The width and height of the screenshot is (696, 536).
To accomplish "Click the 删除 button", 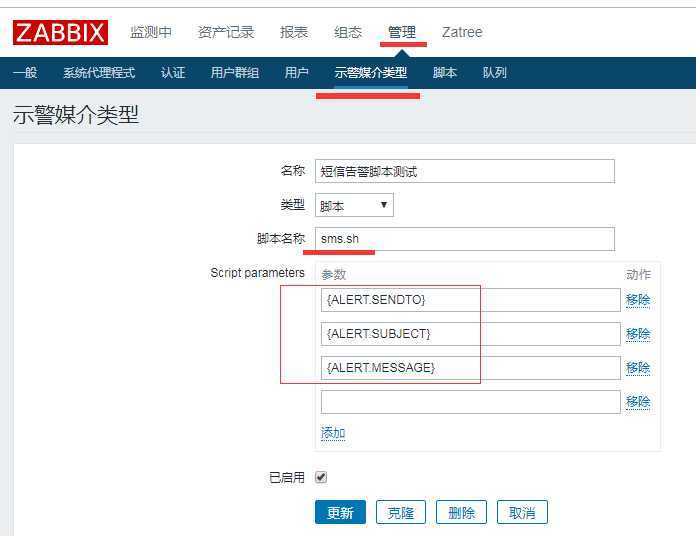I will (x=461, y=512).
